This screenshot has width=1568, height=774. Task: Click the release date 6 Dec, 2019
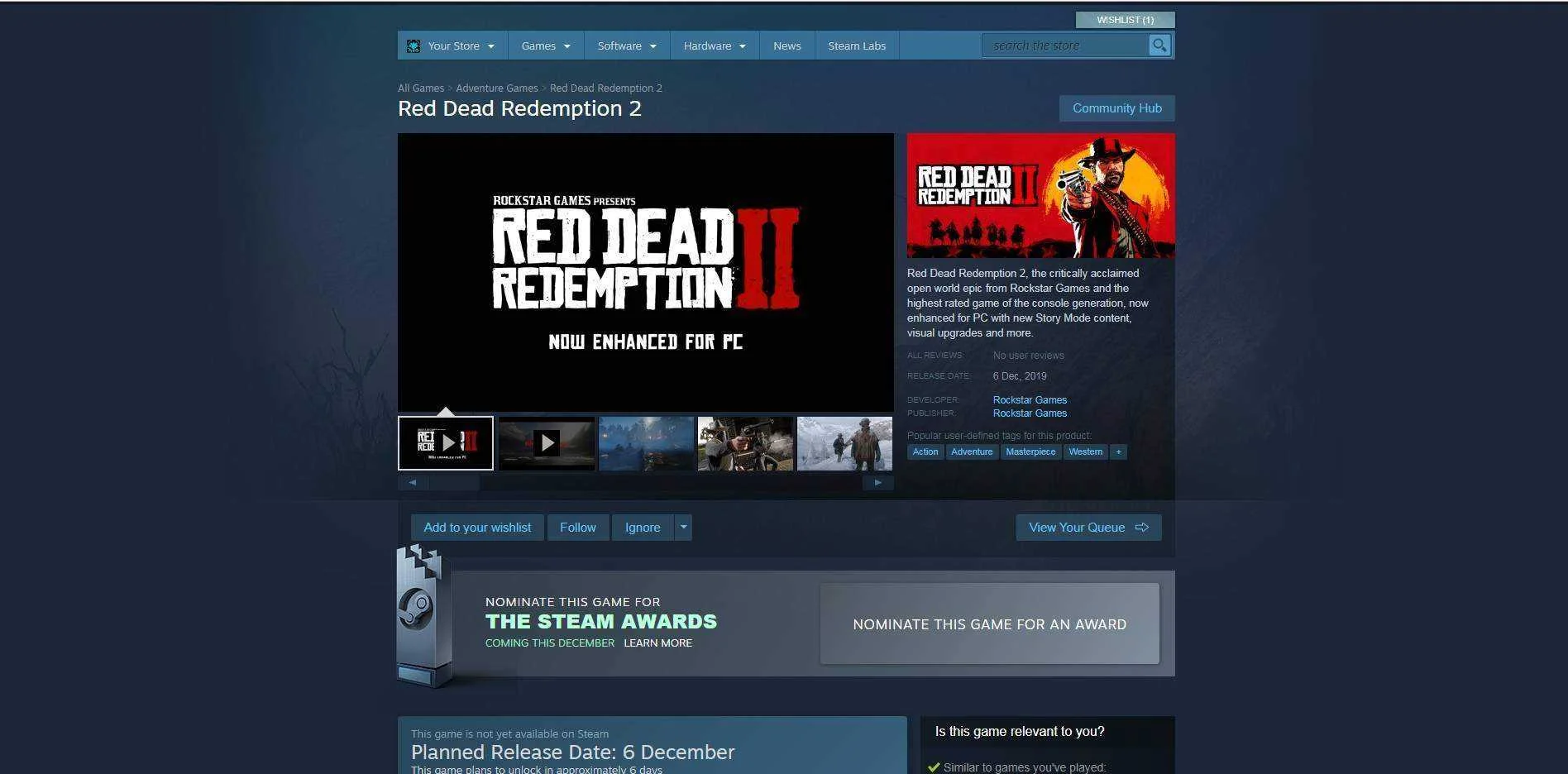click(1020, 376)
